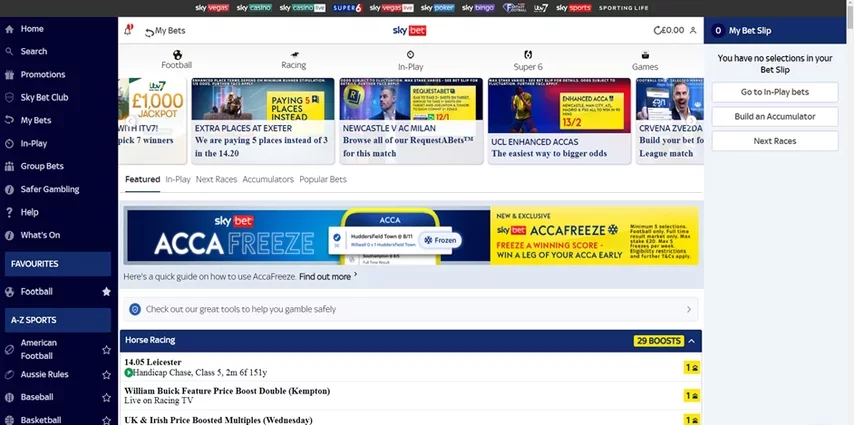Click the safer gambling shield icon in tools banner
Image resolution: width=854 pixels, height=425 pixels.
pos(135,309)
